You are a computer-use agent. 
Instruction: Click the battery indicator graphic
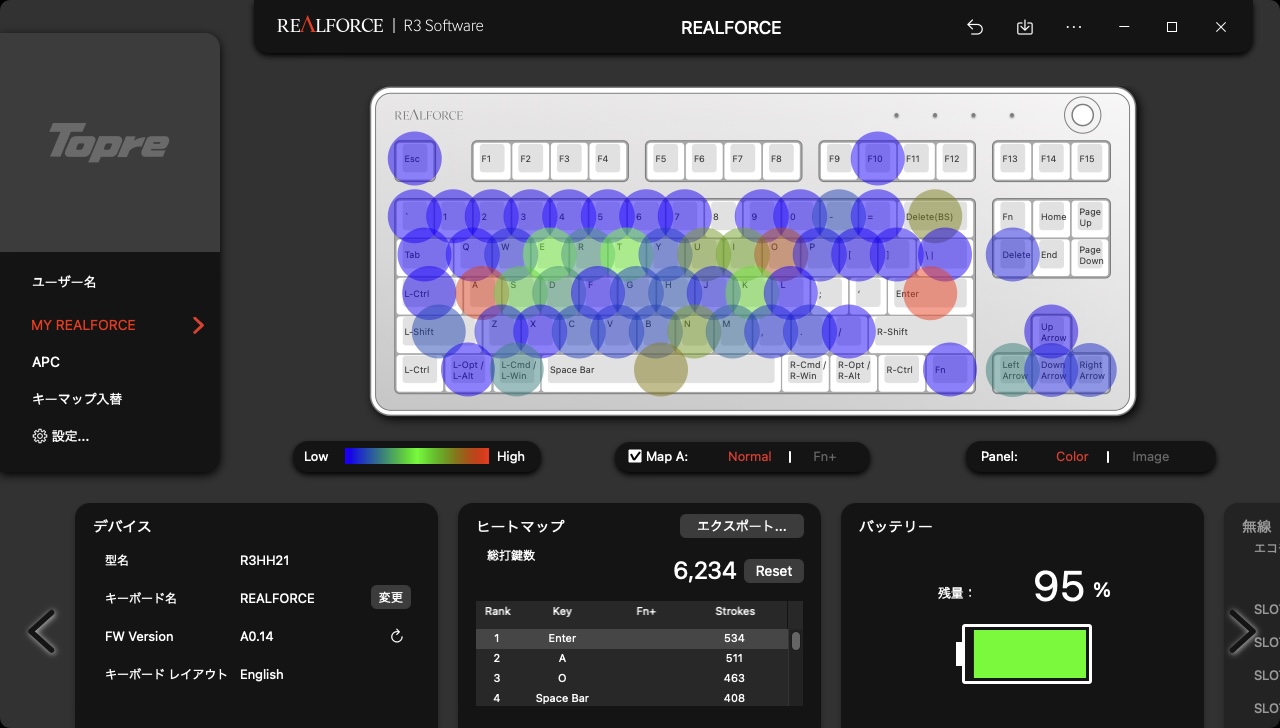click(x=1027, y=654)
